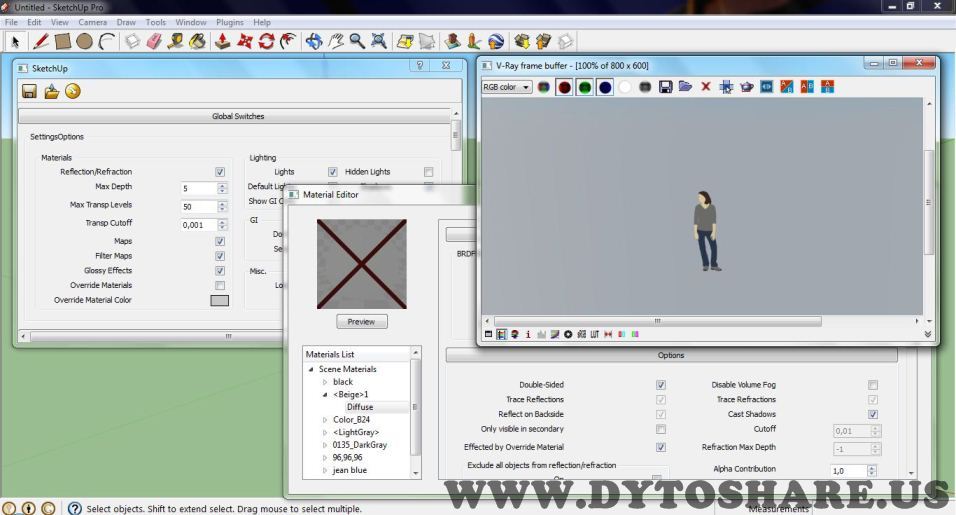Increase the Max Transp Levels spinner
Image resolution: width=956 pixels, height=515 pixels.
222,204
